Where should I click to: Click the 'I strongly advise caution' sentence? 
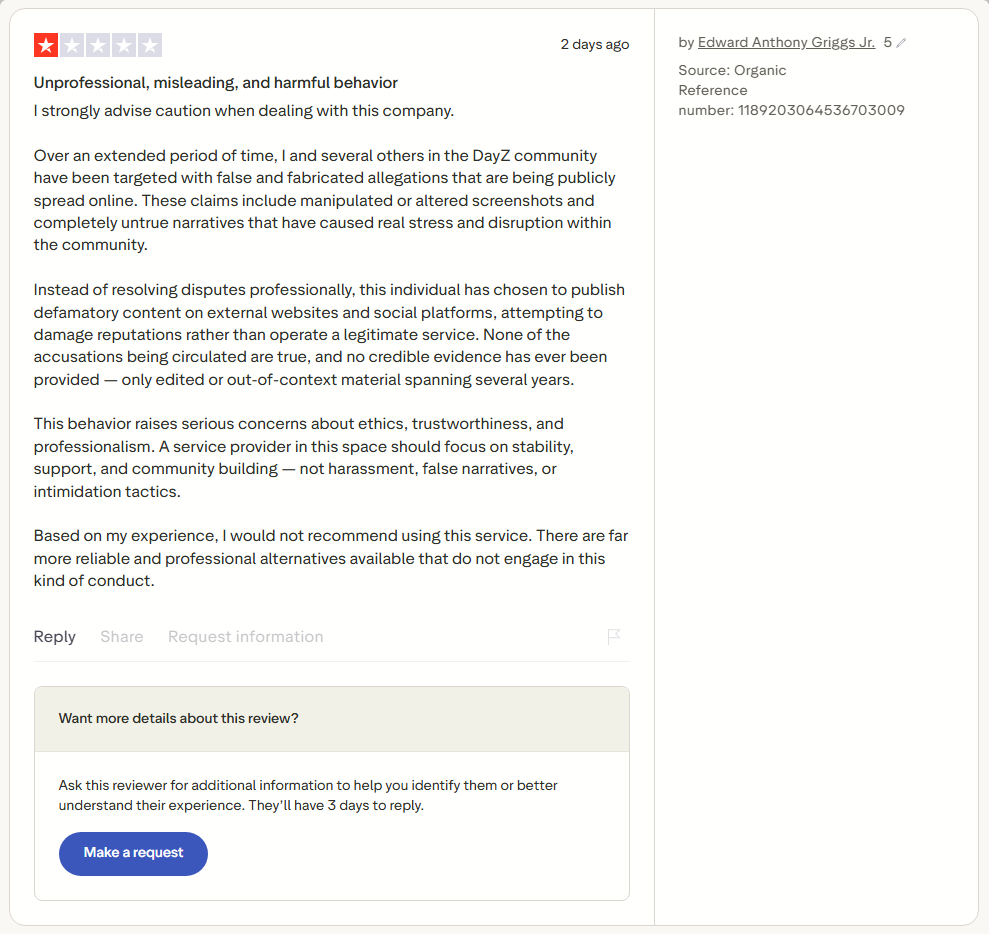pyautogui.click(x=243, y=111)
